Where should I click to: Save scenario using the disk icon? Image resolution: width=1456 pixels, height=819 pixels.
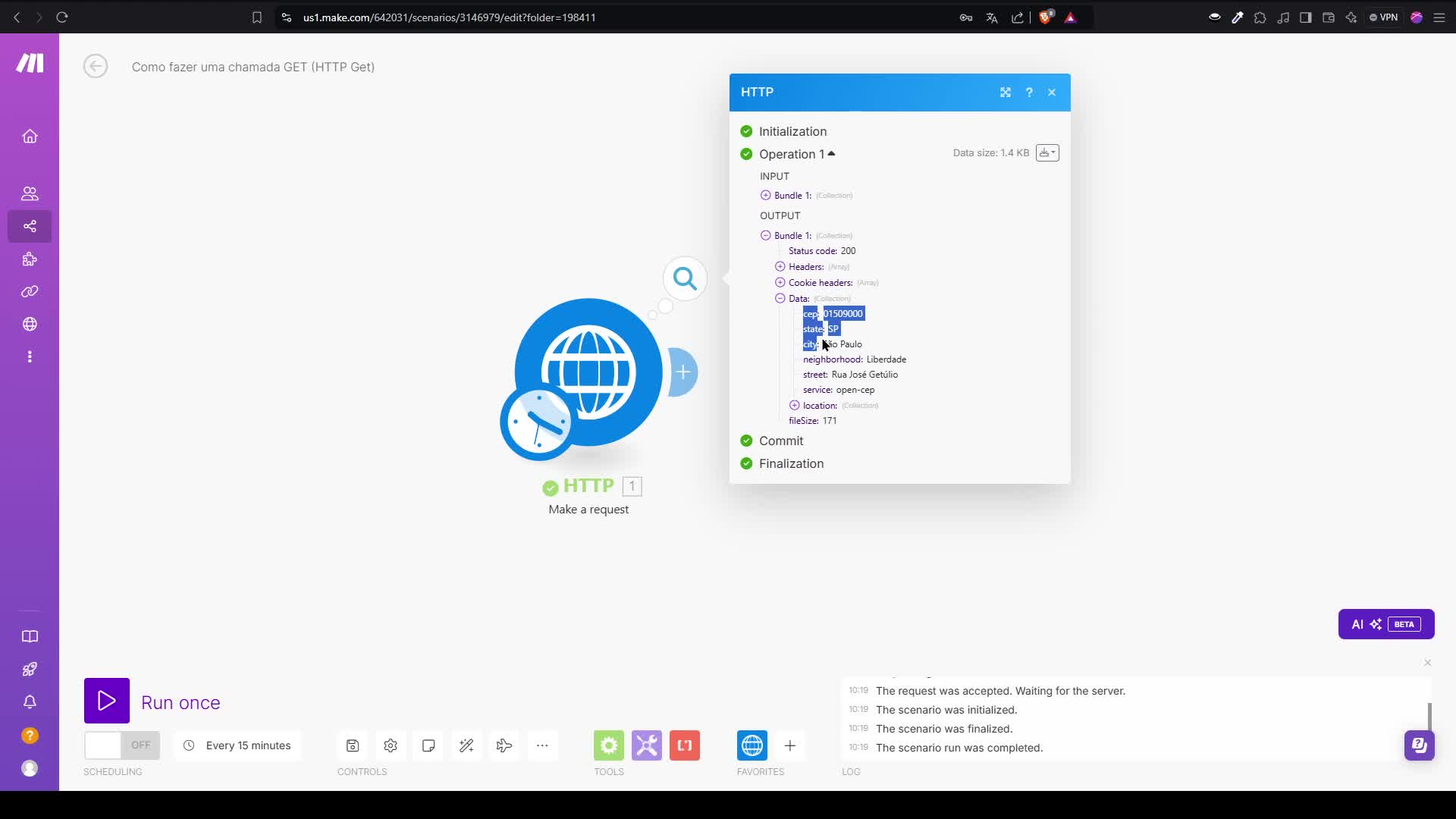tap(353, 745)
